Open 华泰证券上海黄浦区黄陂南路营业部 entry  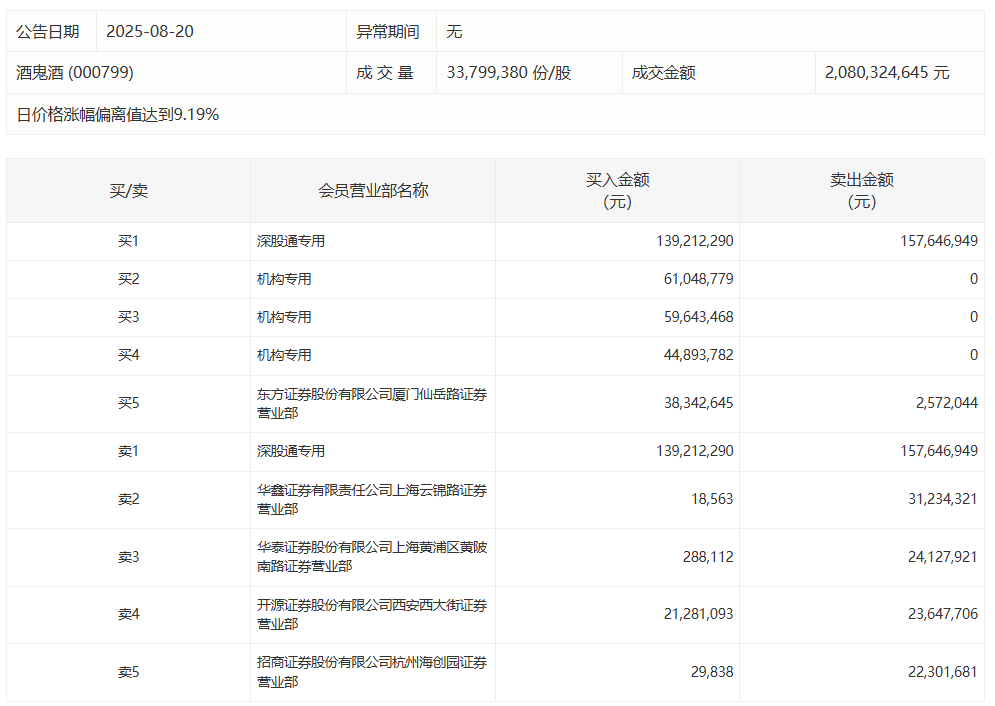pyautogui.click(x=371, y=557)
